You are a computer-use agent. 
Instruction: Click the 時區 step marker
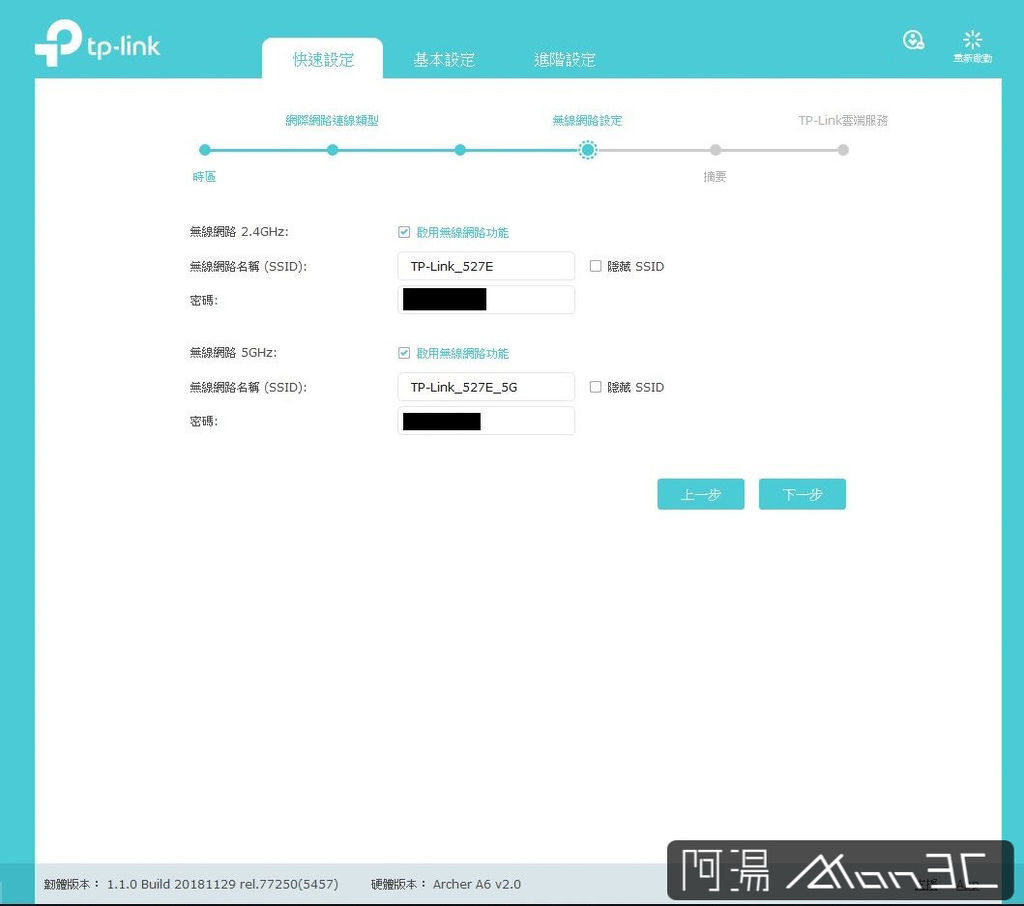pos(204,150)
